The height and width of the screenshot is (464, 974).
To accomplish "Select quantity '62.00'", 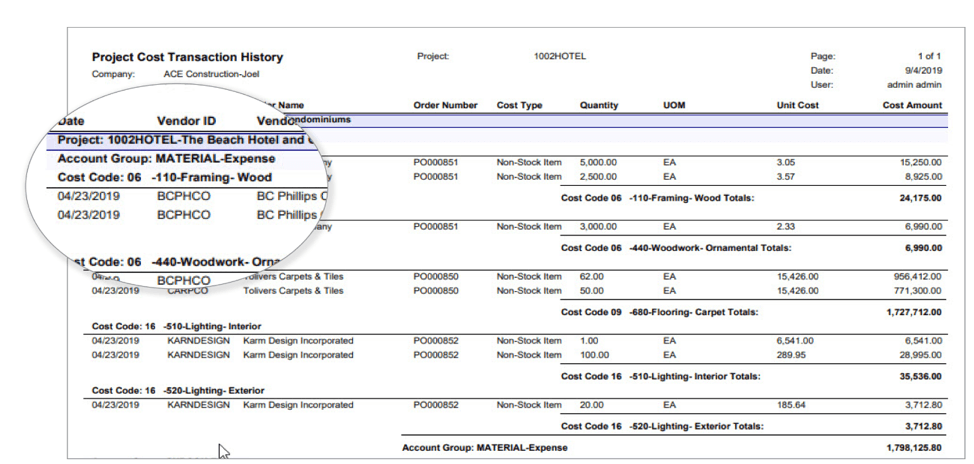I will [591, 276].
